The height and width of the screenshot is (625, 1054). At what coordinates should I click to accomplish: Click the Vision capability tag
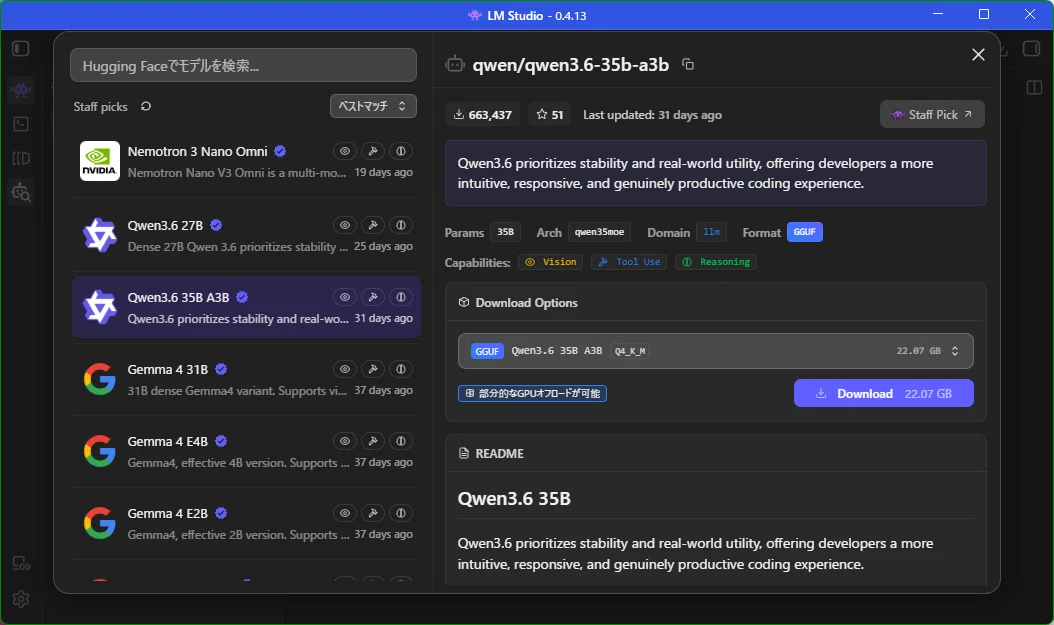pos(551,262)
